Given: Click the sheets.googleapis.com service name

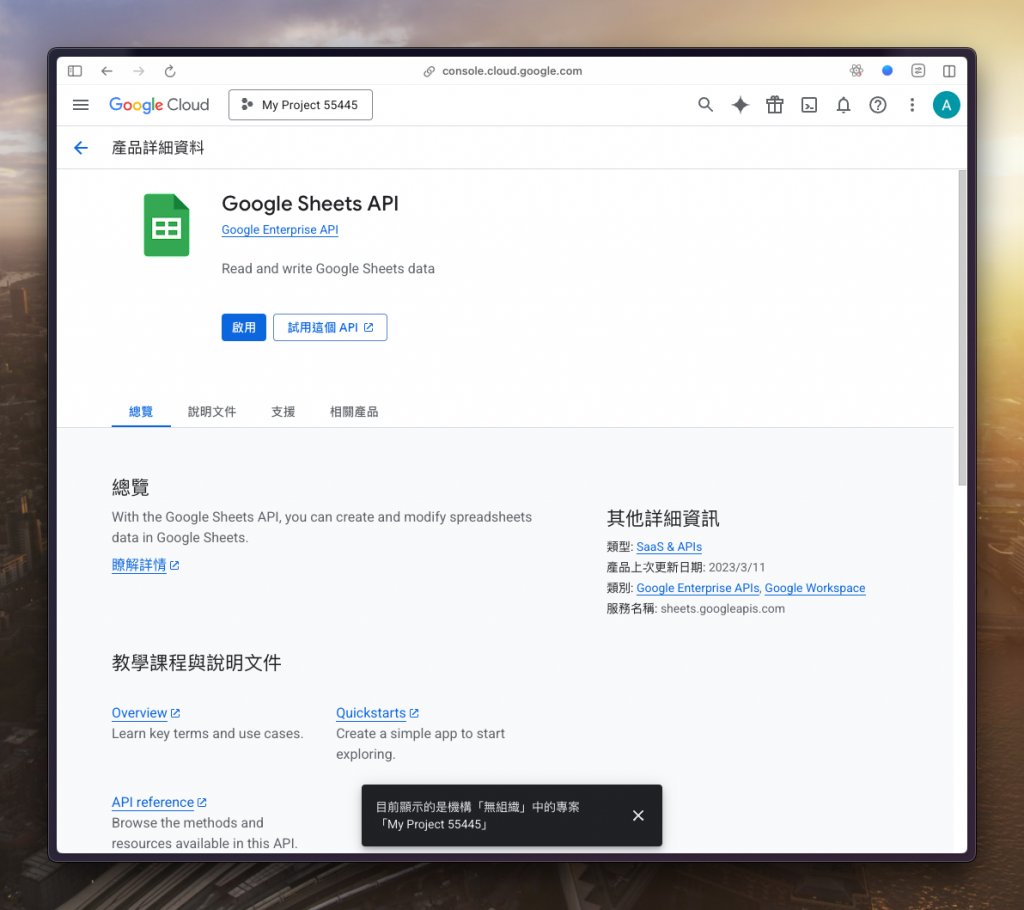Looking at the screenshot, I should [722, 608].
